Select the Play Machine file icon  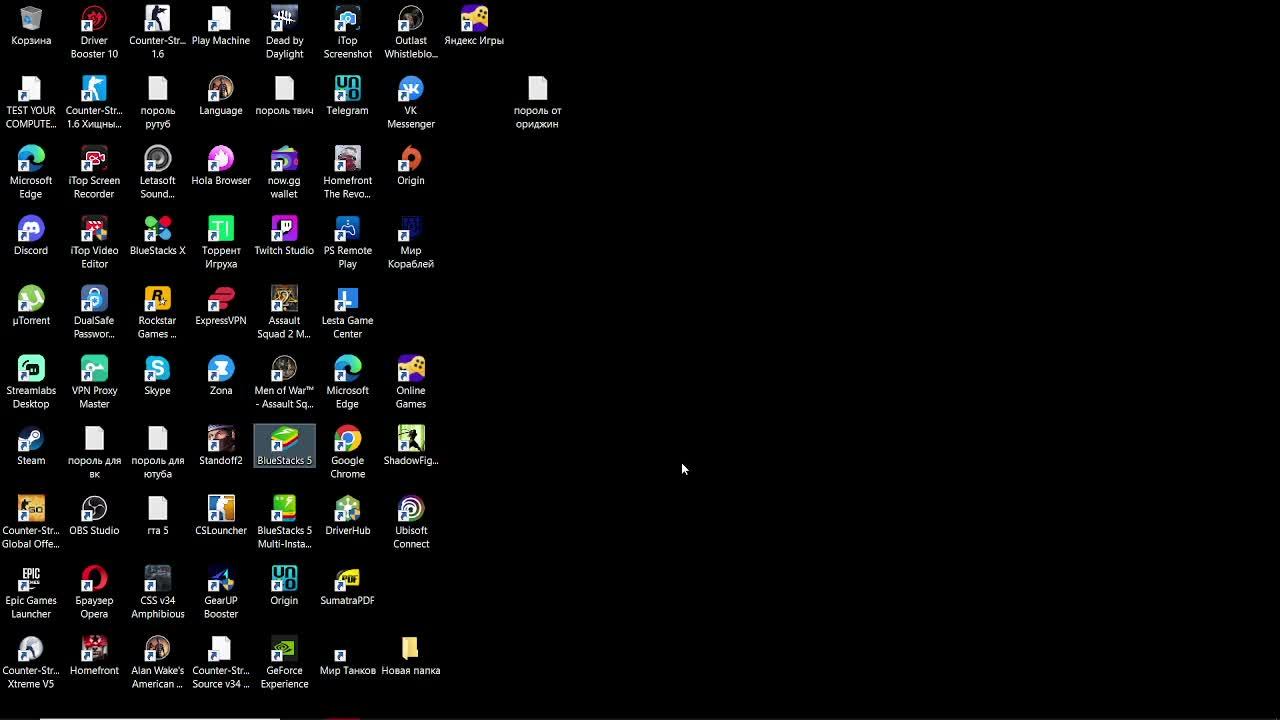[221, 26]
